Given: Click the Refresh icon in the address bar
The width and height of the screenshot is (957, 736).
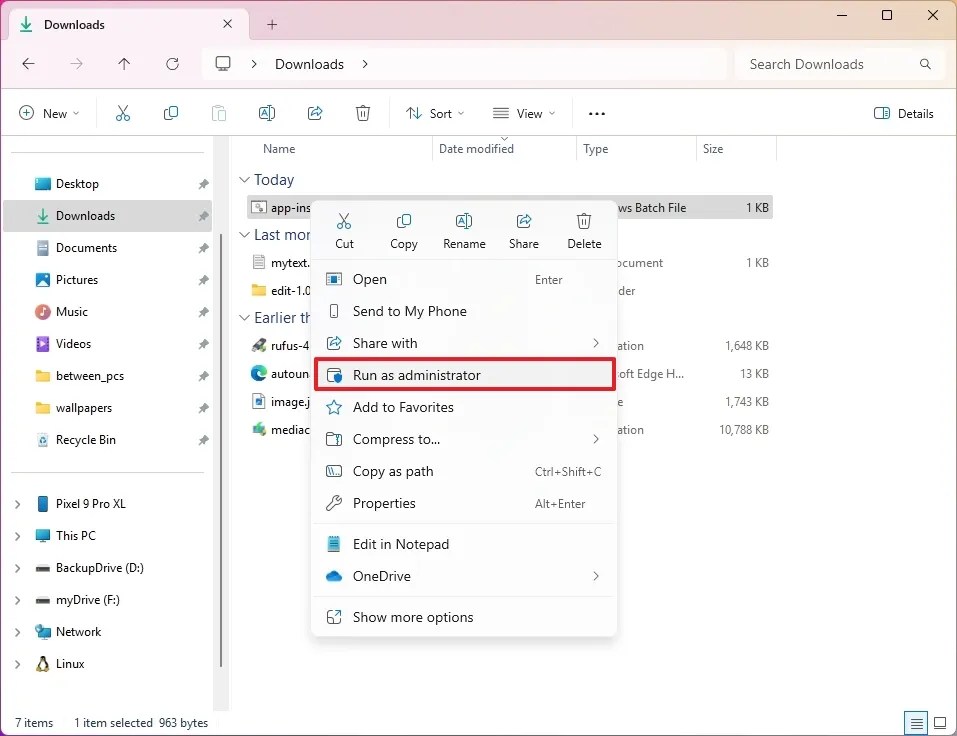Looking at the screenshot, I should (x=172, y=63).
